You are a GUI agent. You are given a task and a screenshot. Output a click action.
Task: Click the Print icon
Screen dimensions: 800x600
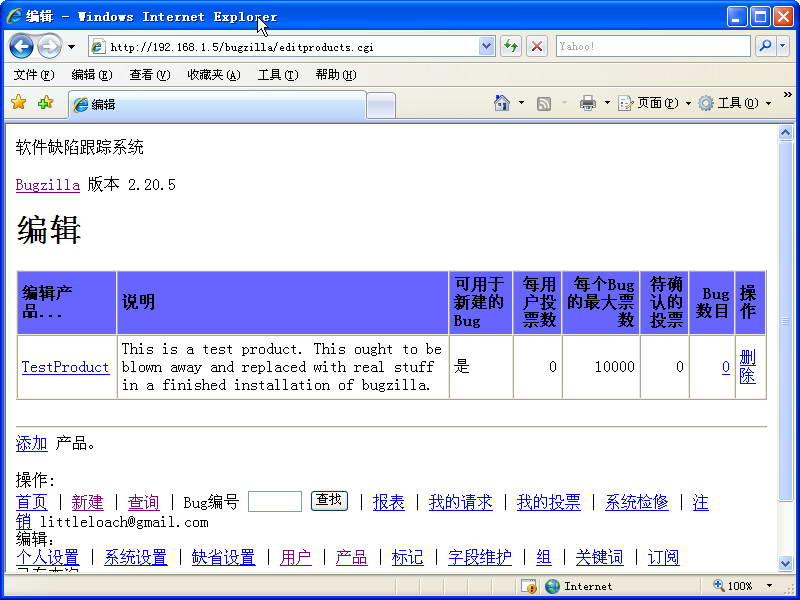[x=588, y=103]
